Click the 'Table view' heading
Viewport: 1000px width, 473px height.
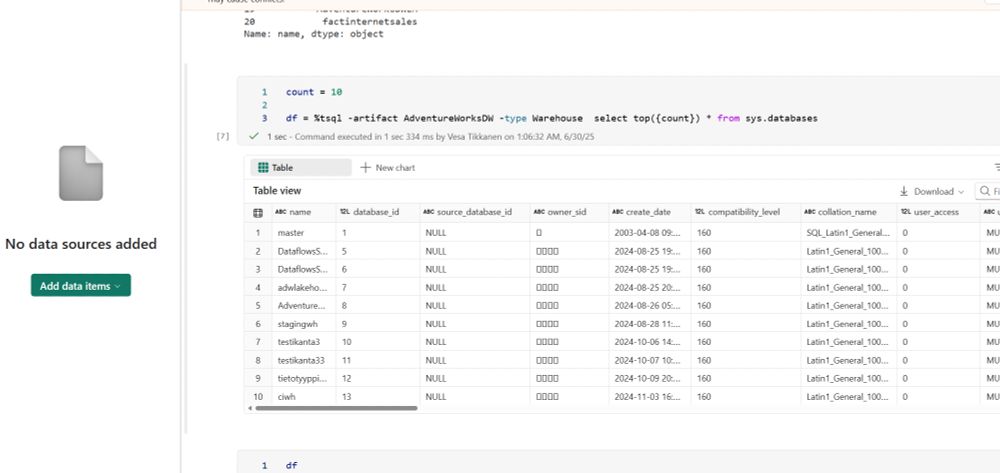click(x=277, y=191)
